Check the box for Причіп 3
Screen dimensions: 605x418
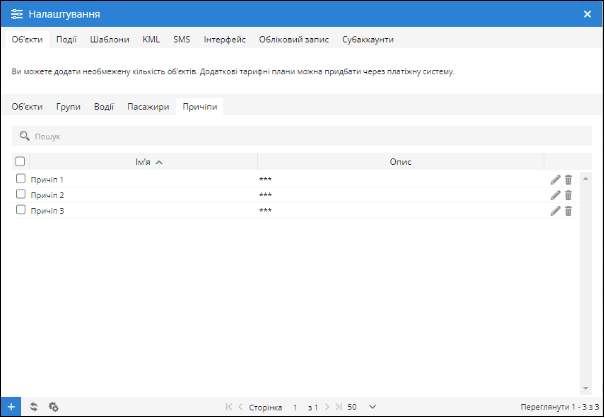tap(21, 210)
